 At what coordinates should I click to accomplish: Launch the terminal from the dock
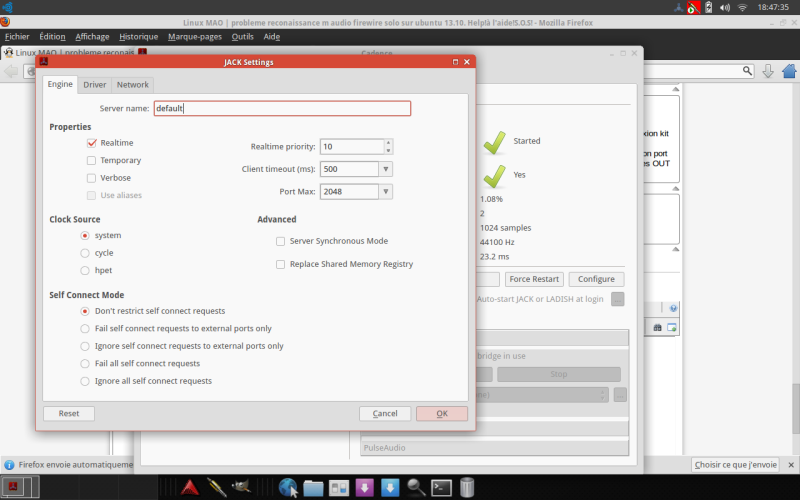[441, 488]
